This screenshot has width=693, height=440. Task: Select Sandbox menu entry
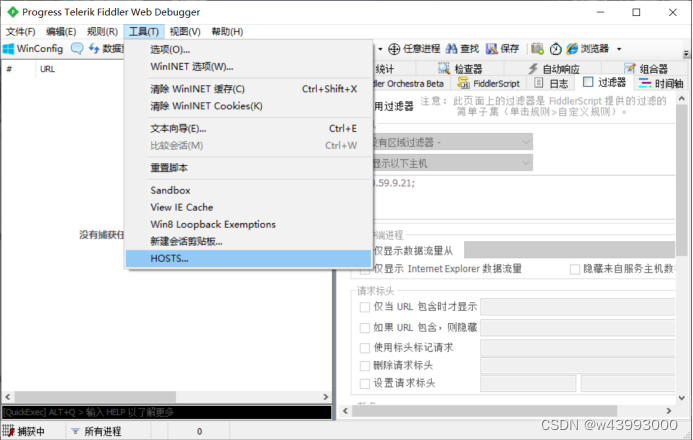[x=248, y=190]
